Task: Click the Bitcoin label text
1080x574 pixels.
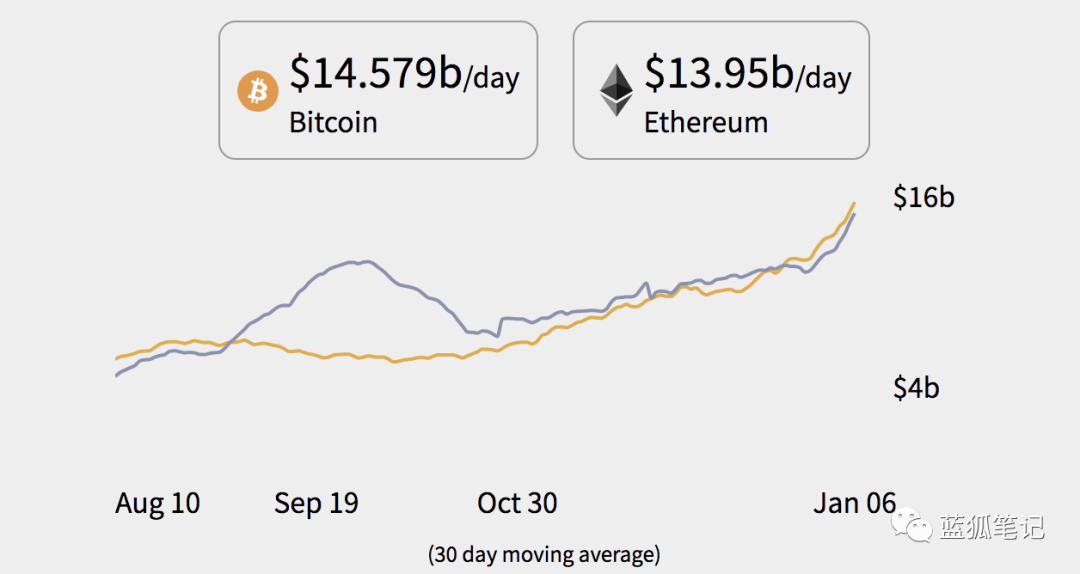Action: point(333,123)
